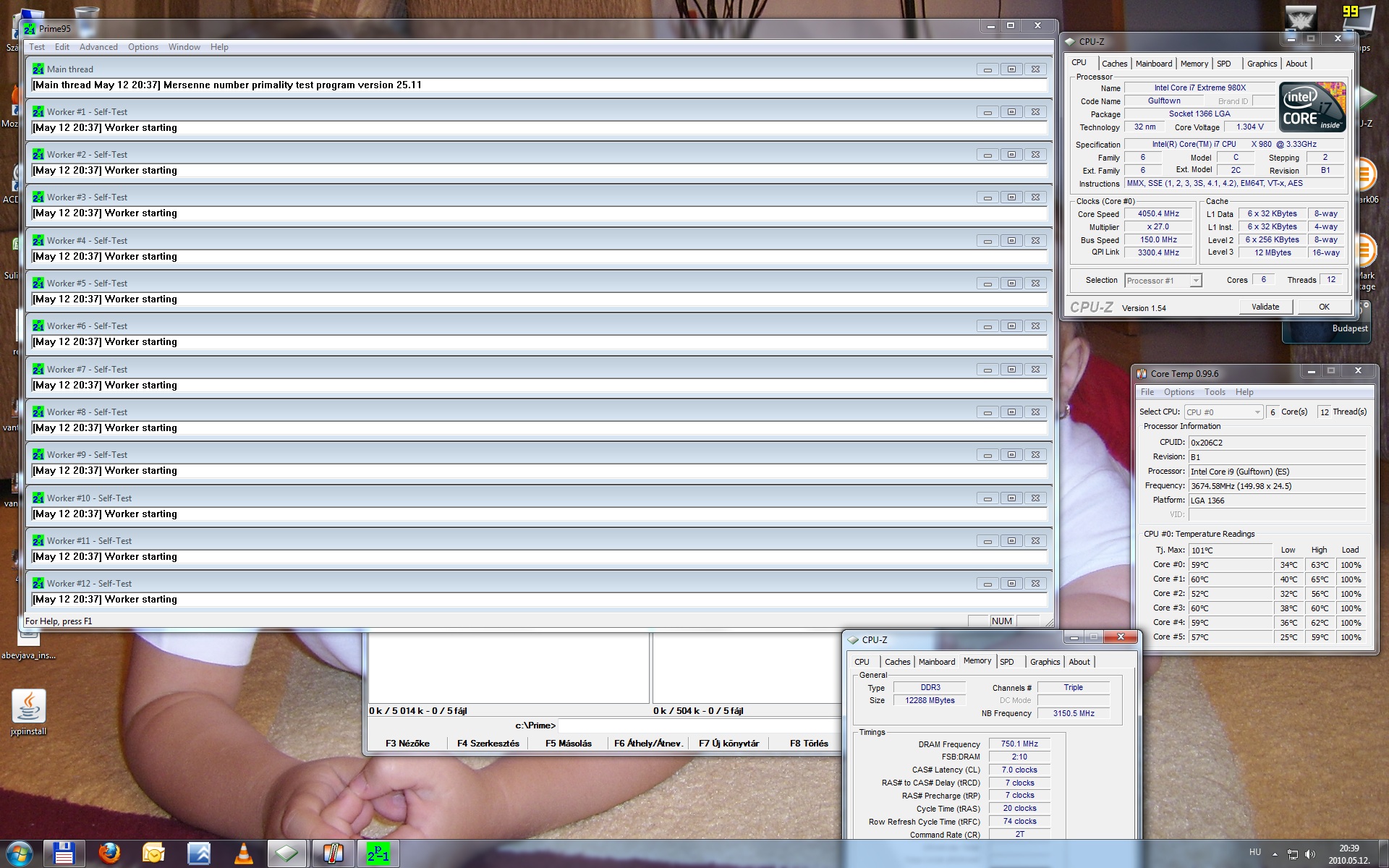
Task: Switch to SPD tab in lower CPU-Z
Action: pyautogui.click(x=1006, y=662)
